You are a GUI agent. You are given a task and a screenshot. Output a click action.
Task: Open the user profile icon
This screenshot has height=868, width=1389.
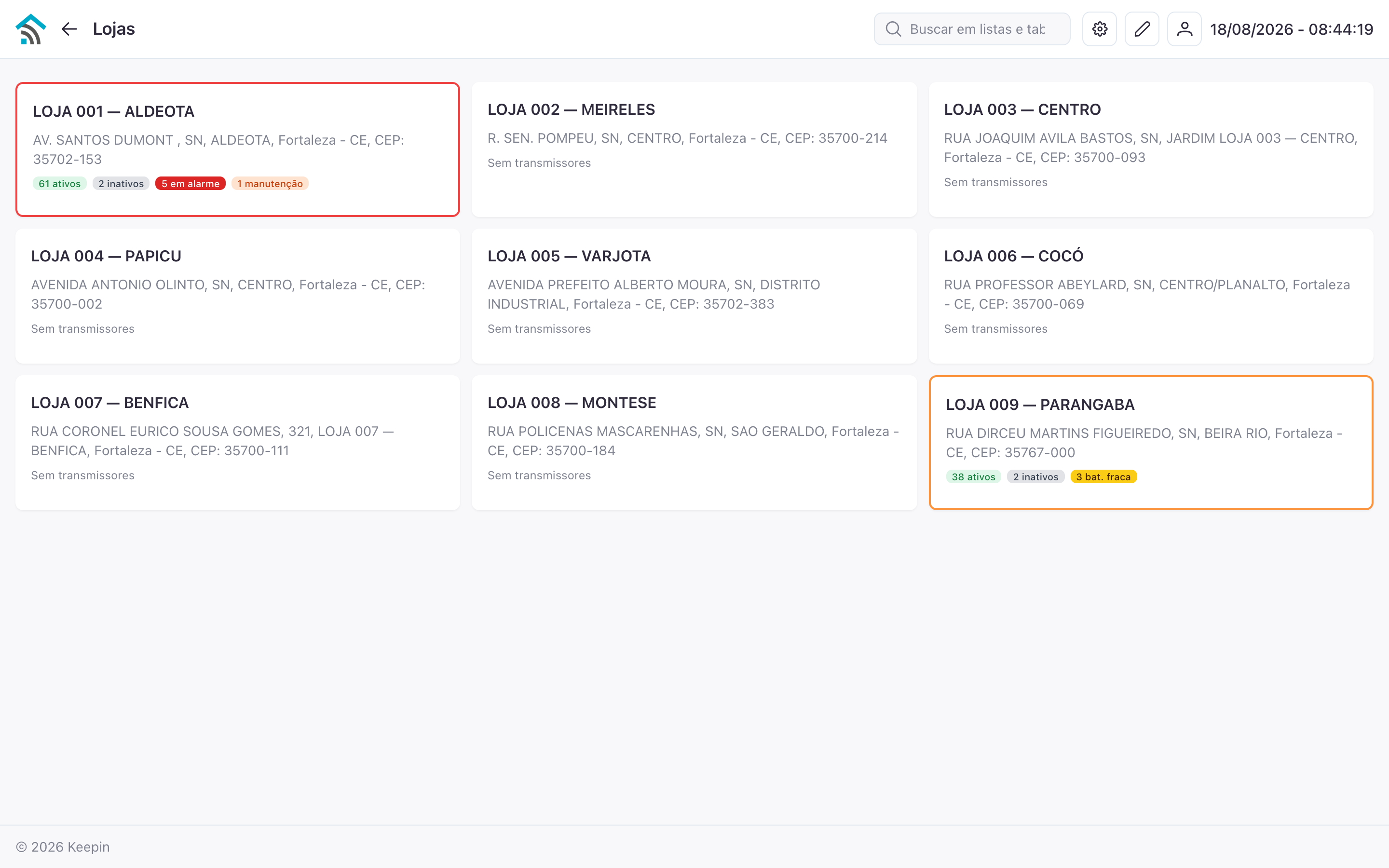coord(1184,29)
